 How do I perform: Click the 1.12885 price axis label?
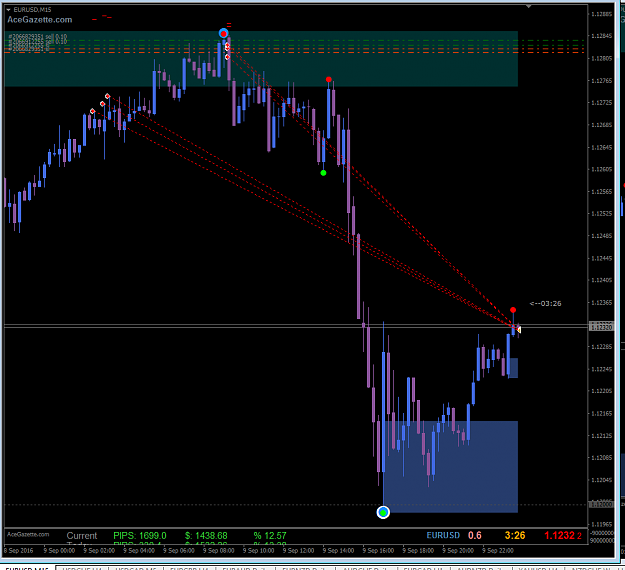pyautogui.click(x=601, y=14)
